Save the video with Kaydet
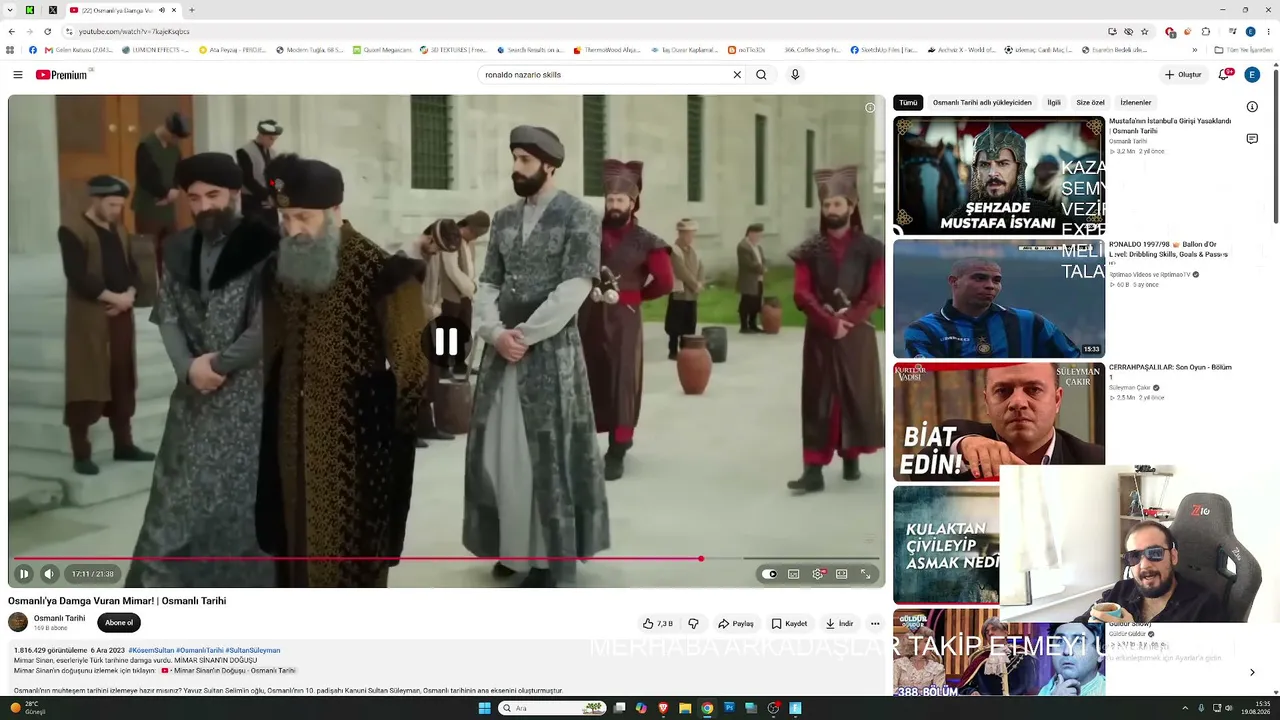This screenshot has width=1280, height=720. (x=789, y=624)
